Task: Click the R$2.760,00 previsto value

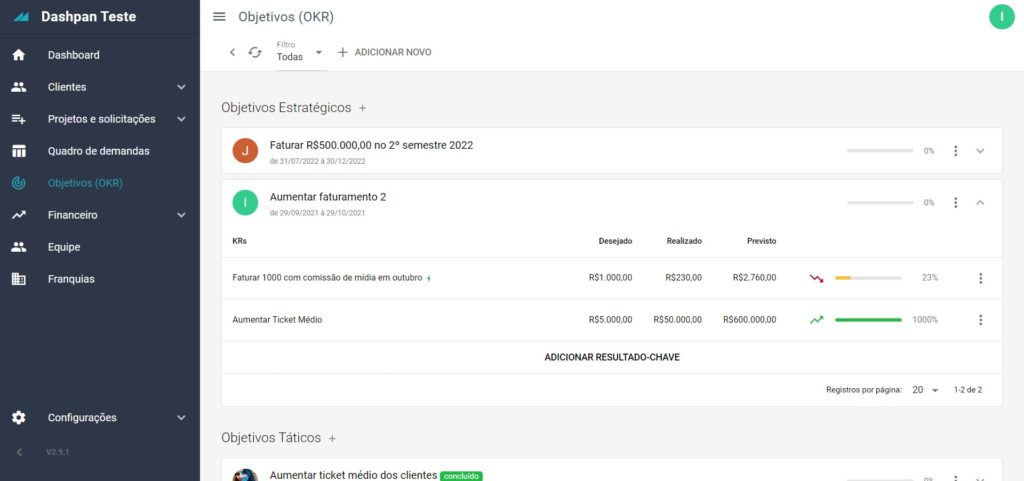Action: point(755,278)
